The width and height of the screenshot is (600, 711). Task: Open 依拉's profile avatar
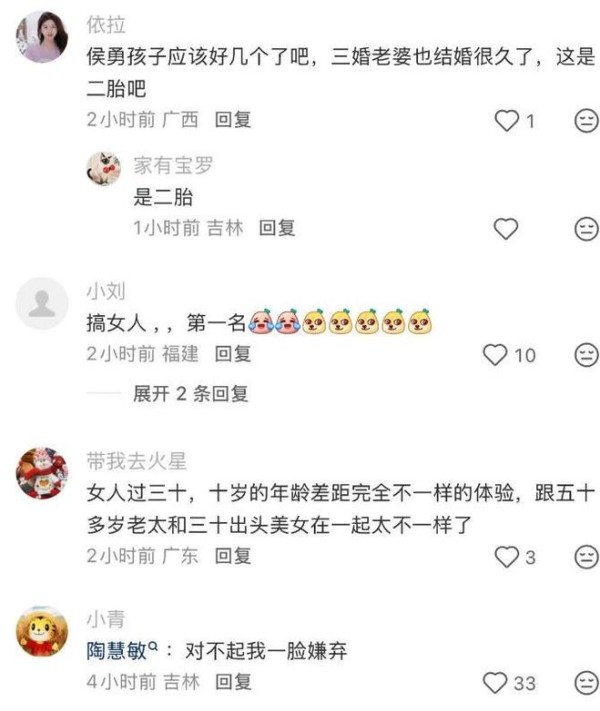click(x=42, y=36)
